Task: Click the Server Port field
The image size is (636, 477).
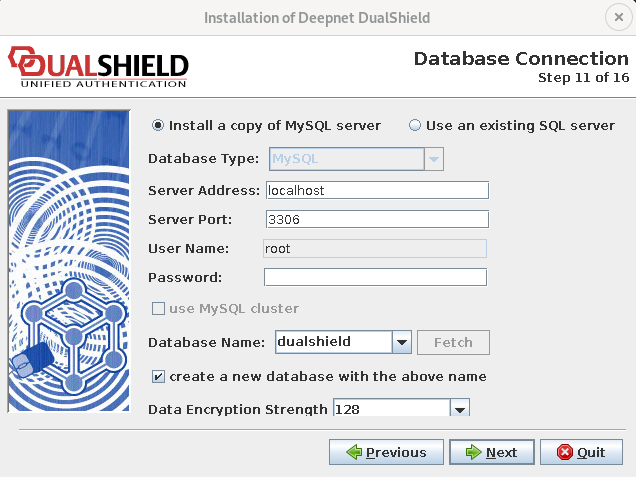Action: (377, 219)
